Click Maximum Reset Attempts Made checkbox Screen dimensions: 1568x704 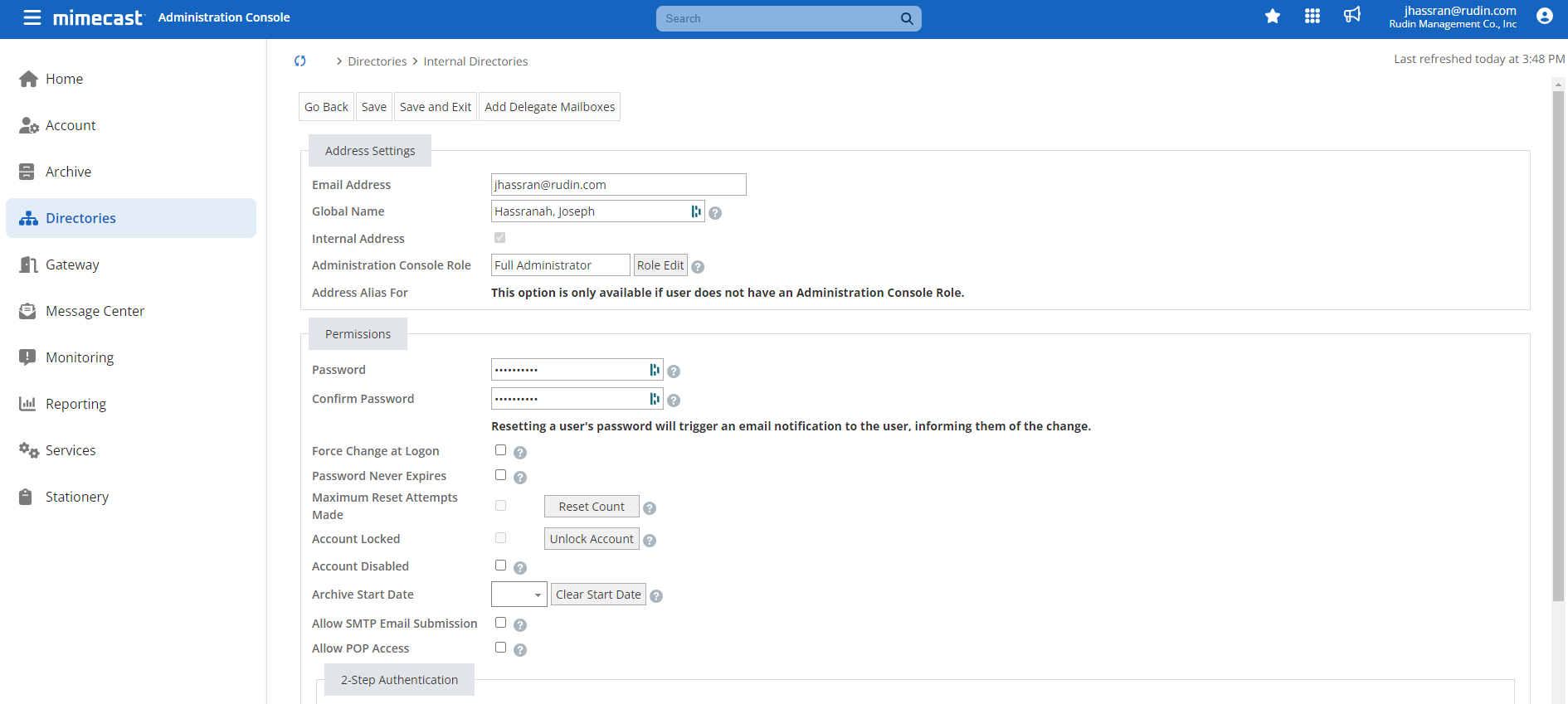coord(500,506)
